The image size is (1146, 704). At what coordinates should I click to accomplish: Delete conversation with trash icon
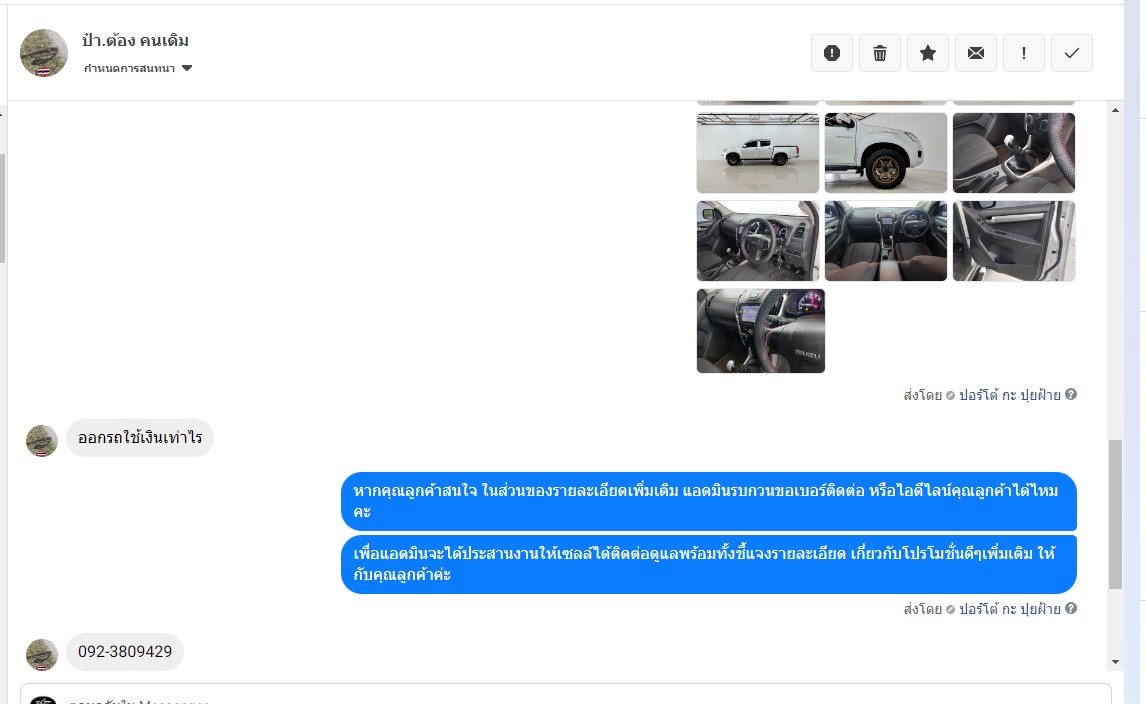tap(880, 53)
